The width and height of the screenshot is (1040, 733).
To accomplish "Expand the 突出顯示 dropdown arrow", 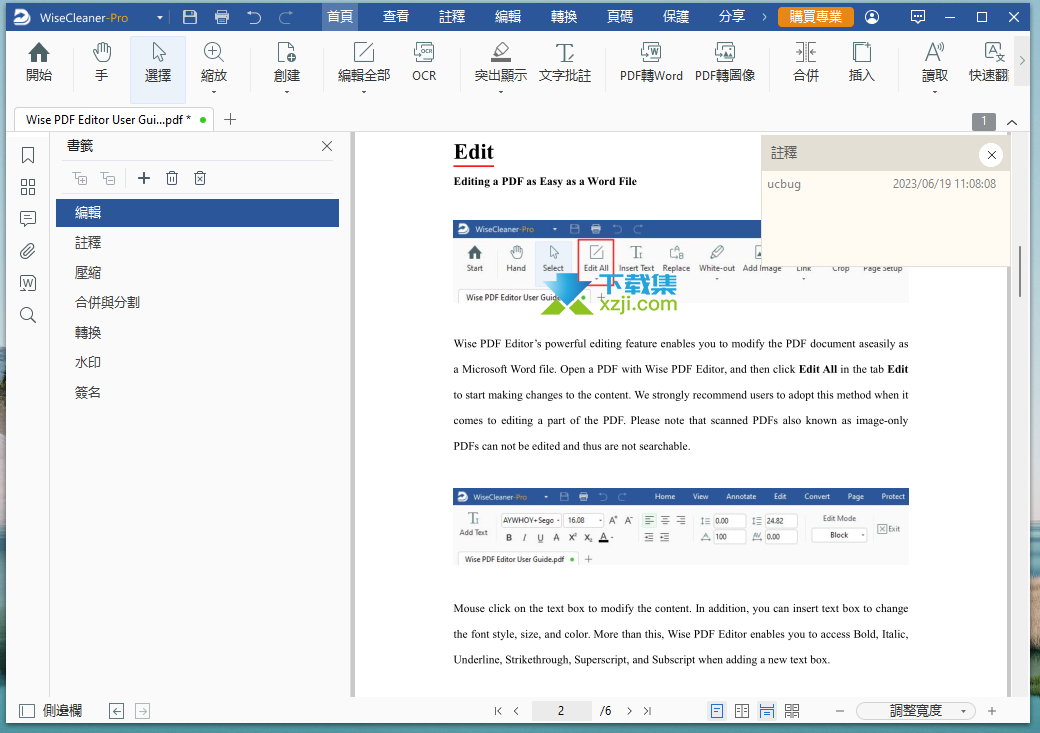I will tap(501, 92).
